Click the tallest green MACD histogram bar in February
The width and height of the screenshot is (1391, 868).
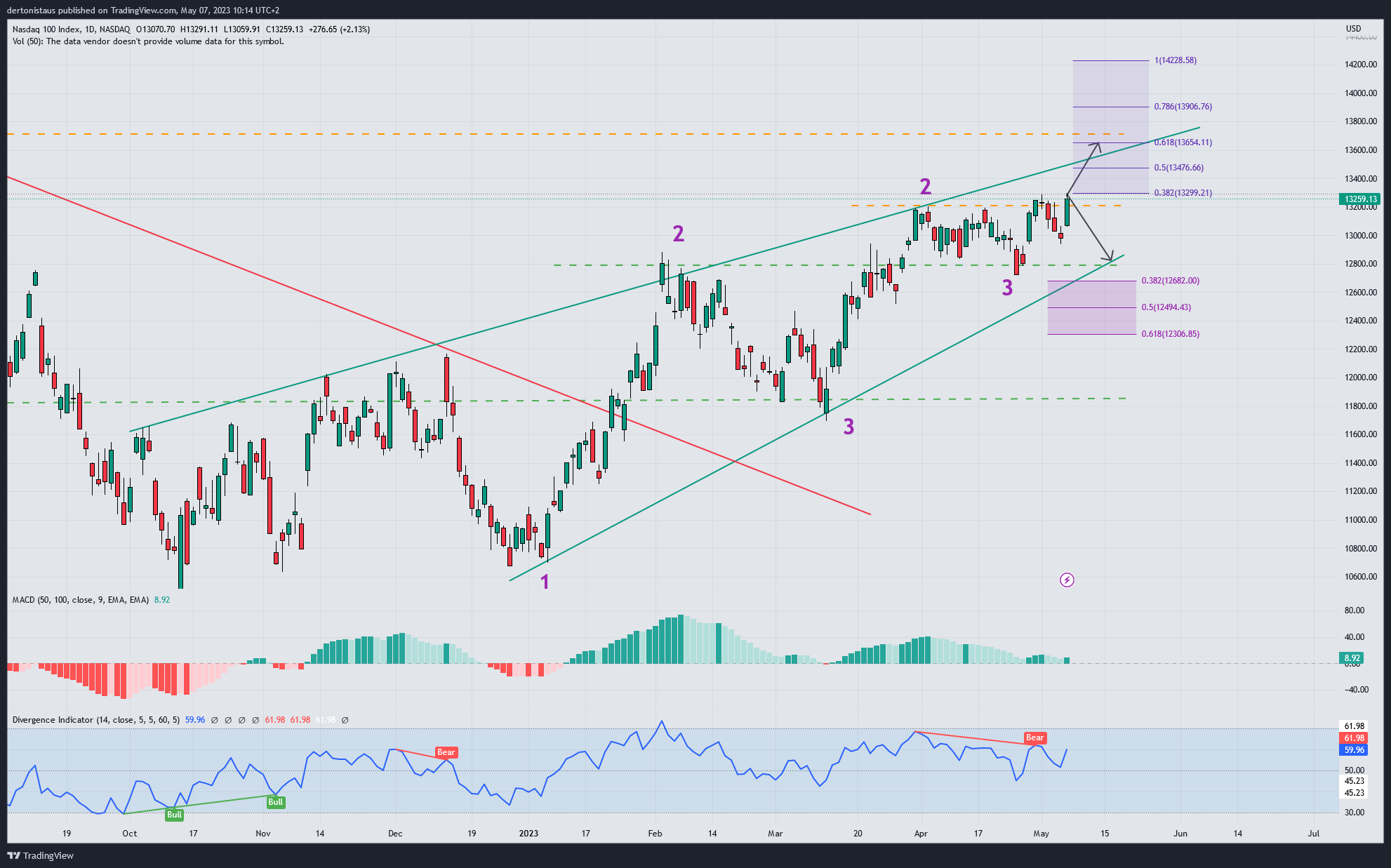681,639
